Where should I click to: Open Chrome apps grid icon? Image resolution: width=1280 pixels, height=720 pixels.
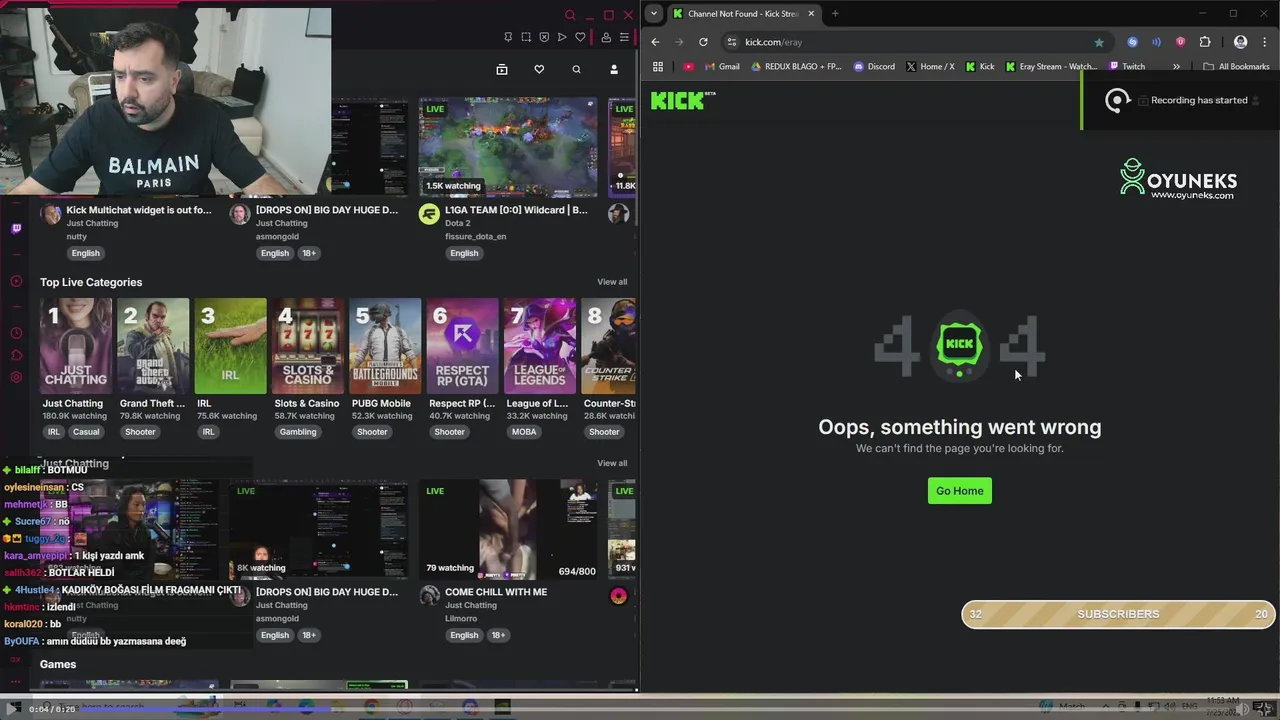658,67
